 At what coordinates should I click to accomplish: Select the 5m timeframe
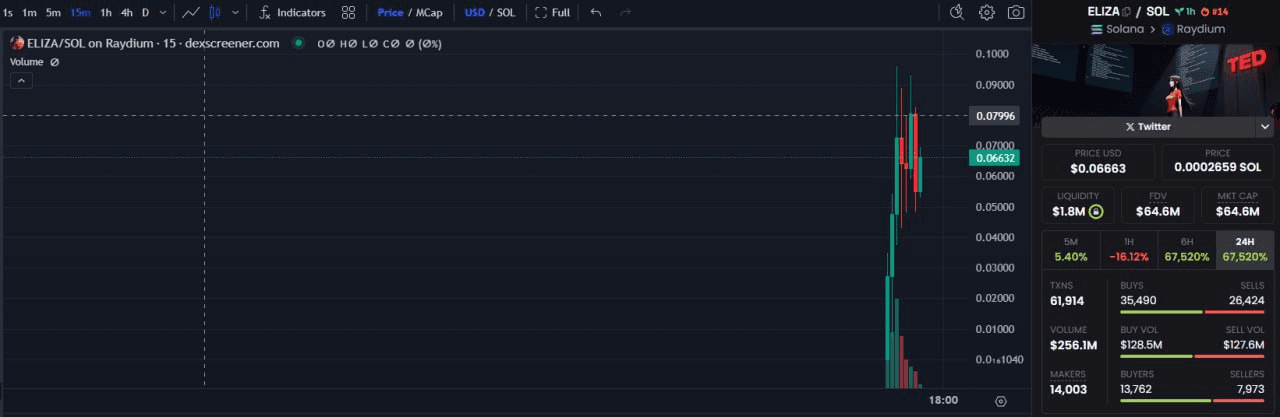click(54, 13)
